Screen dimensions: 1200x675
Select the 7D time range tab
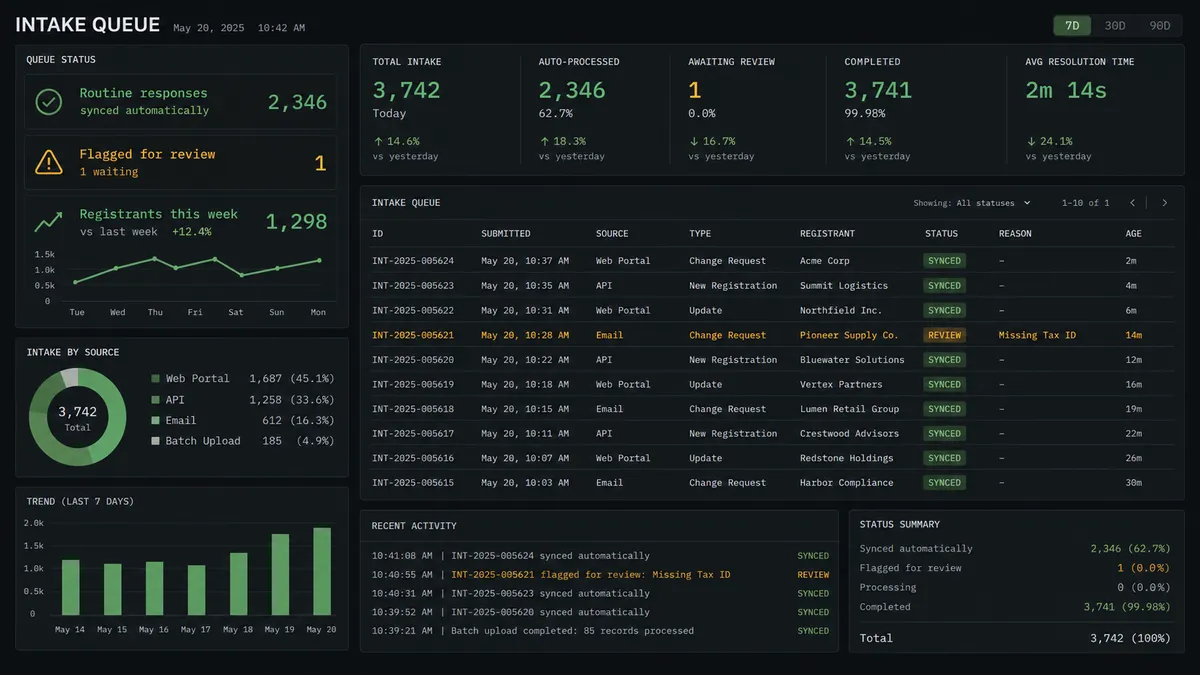(x=1072, y=26)
